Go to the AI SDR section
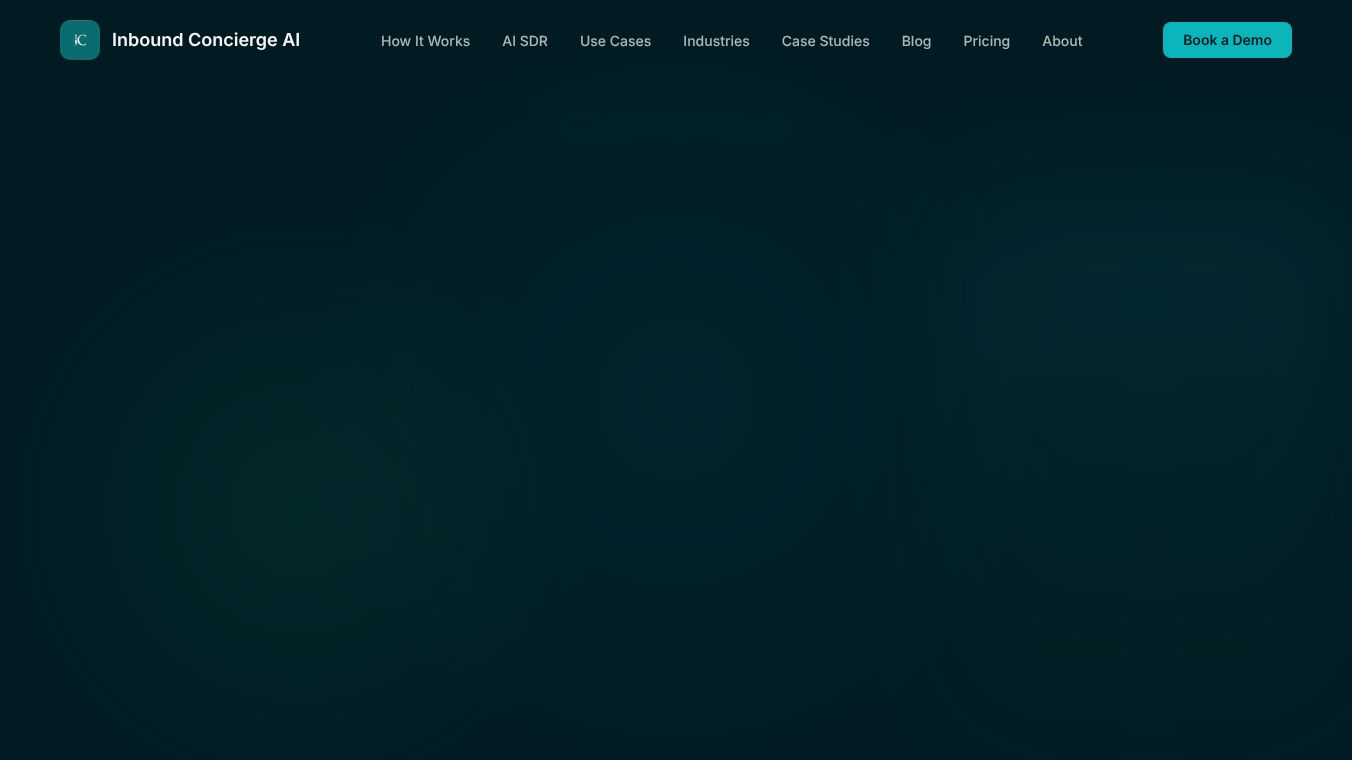The height and width of the screenshot is (760, 1352). (x=525, y=41)
